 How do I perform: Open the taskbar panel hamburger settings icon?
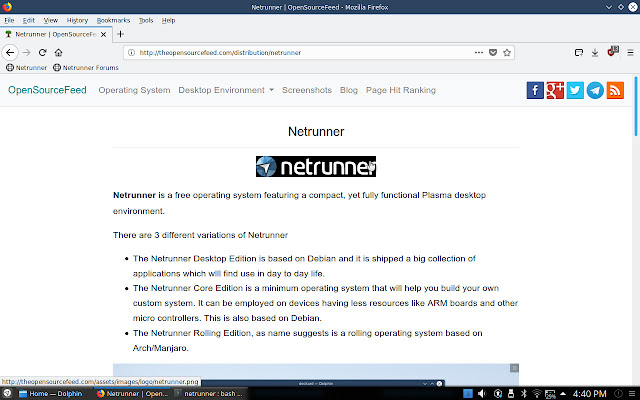[632, 393]
